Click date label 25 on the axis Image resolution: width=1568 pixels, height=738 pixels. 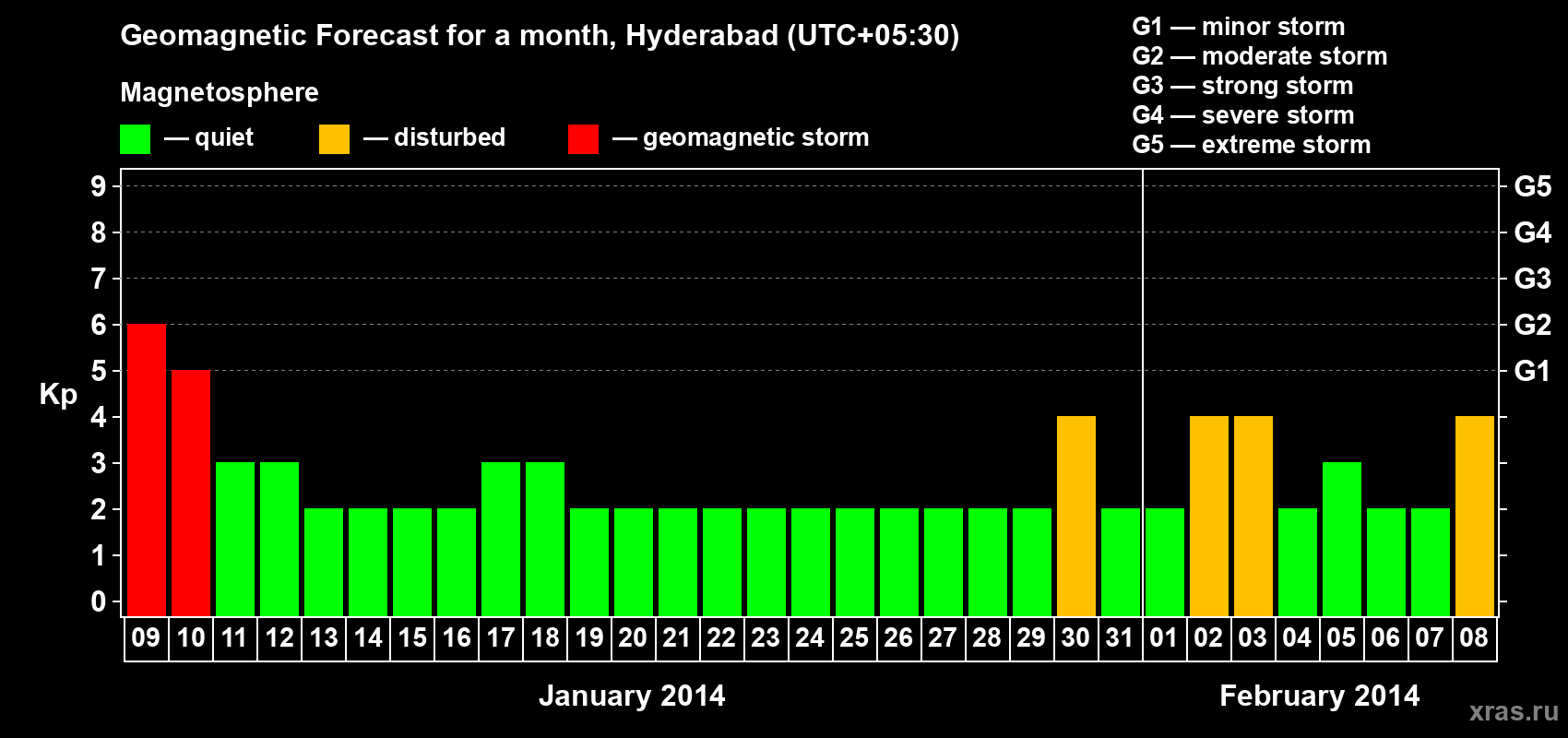click(854, 638)
